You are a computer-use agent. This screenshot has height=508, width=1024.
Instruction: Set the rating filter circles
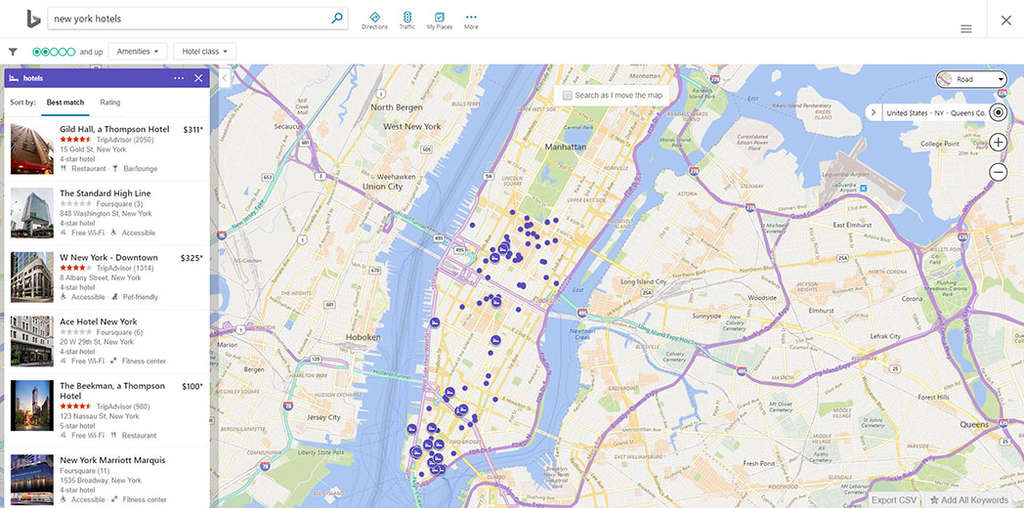[x=53, y=51]
